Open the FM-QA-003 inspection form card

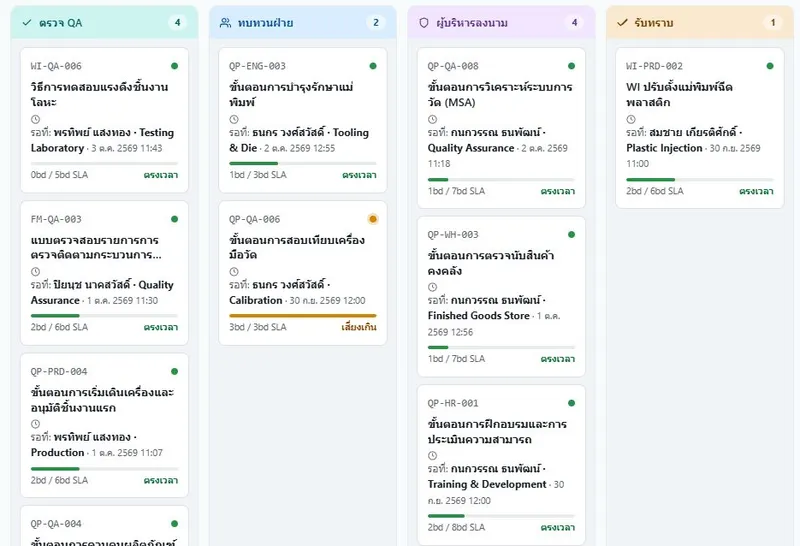pos(104,273)
